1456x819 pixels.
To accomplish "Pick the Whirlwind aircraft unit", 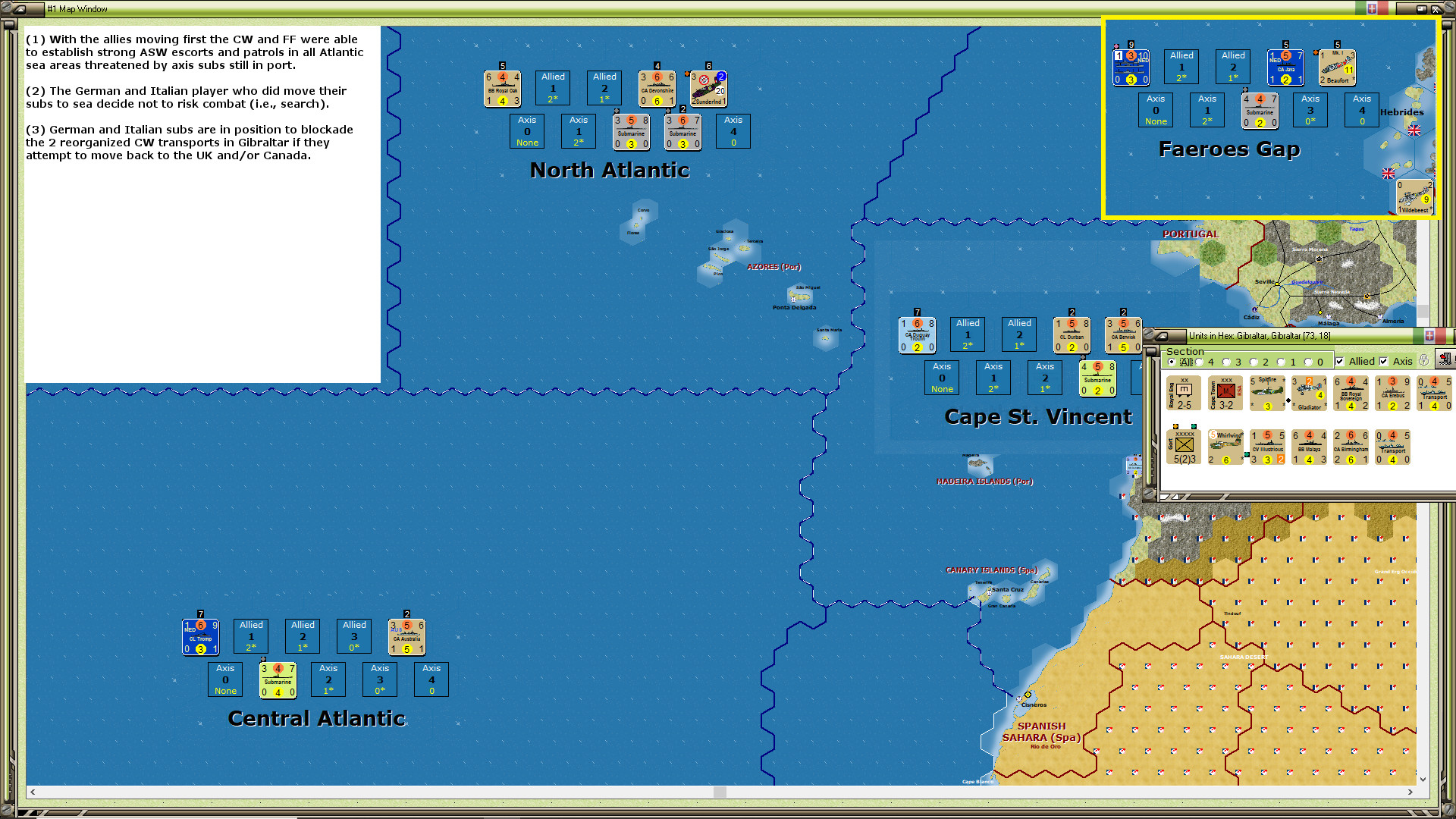I will point(1225,447).
